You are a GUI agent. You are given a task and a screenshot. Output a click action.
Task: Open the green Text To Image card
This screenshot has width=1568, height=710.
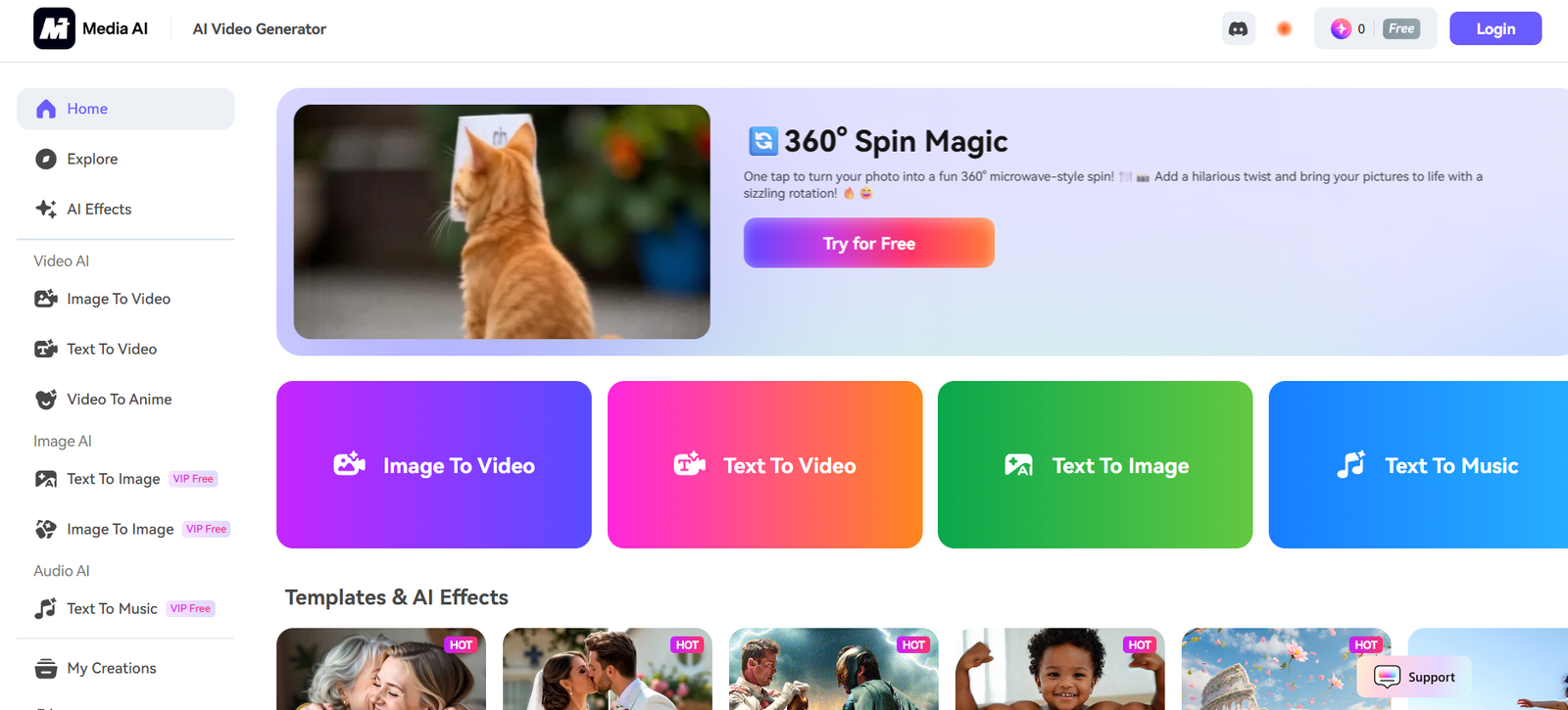coord(1096,464)
